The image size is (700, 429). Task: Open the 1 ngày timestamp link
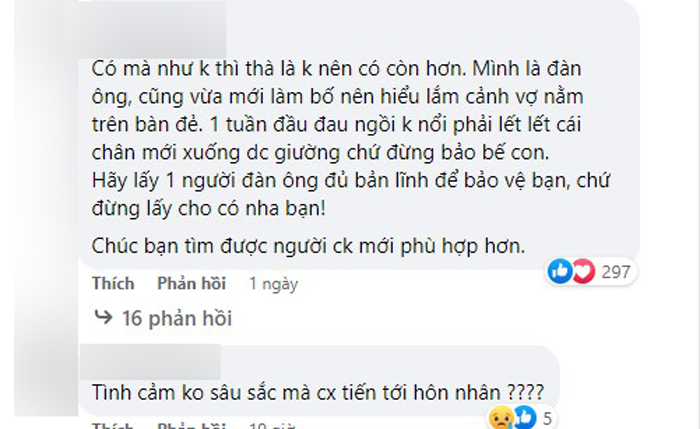pyautogui.click(x=273, y=284)
